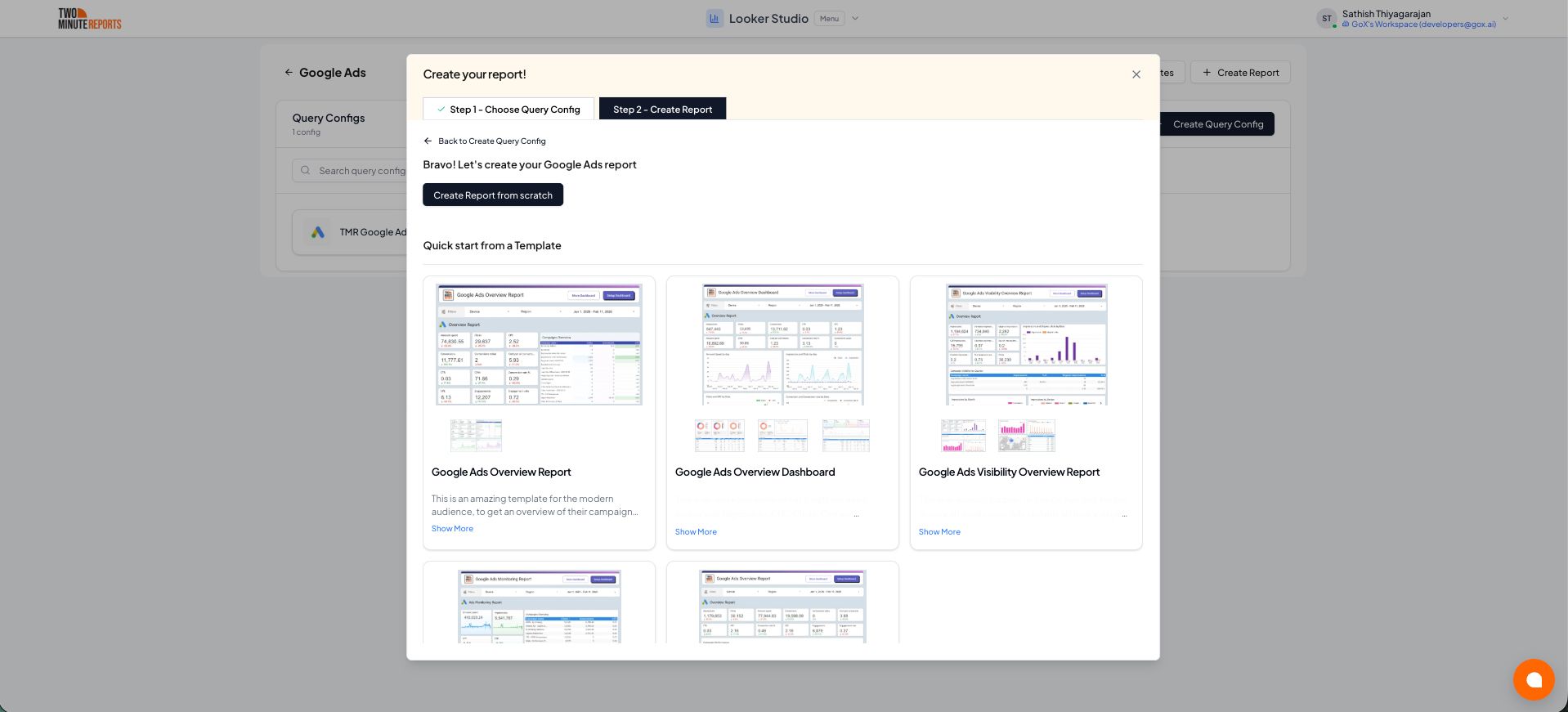Click Quick start from a Template heading
Screen dimensions: 1568x712
coord(492,245)
